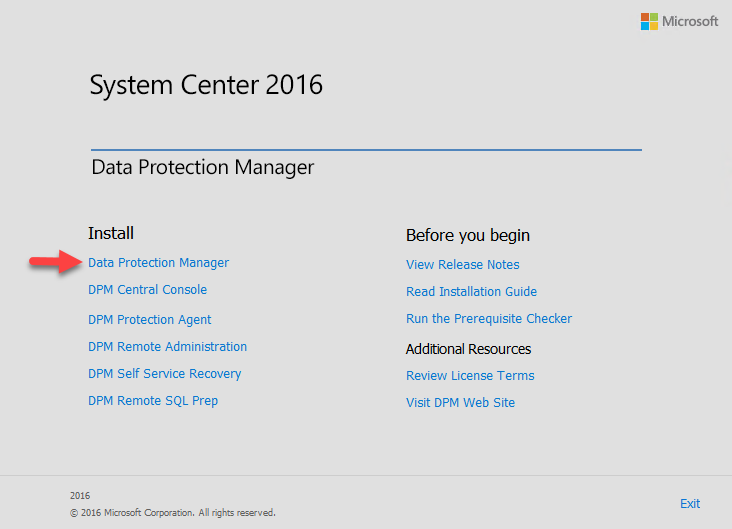View Release Notes link
Image resolution: width=732 pixels, height=529 pixels.
coord(463,265)
